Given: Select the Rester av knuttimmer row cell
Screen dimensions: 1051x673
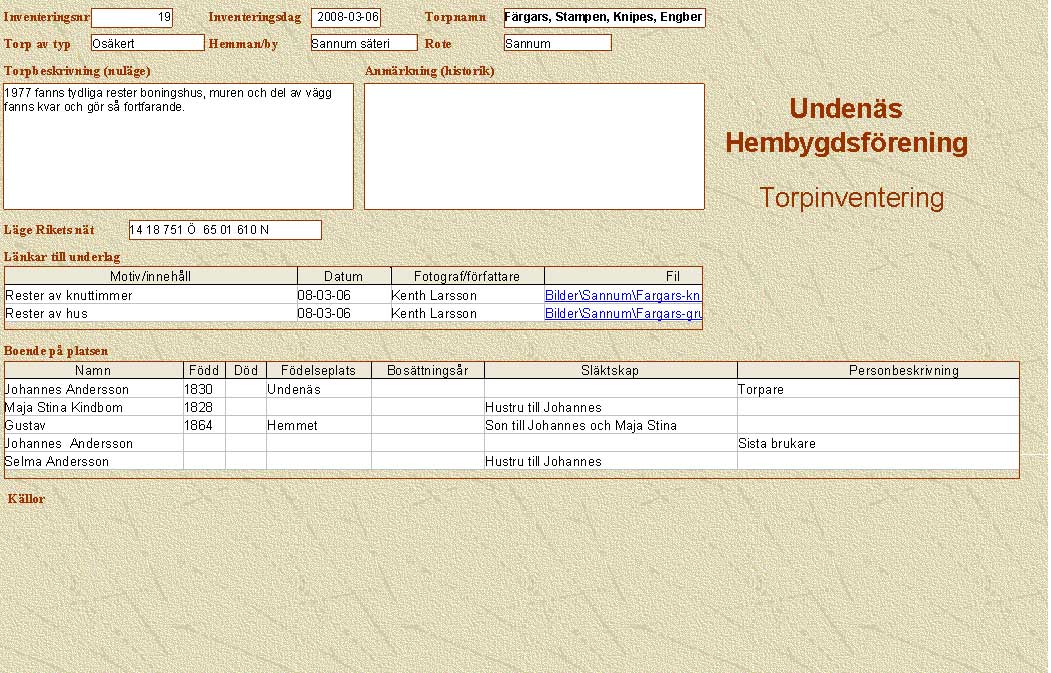Looking at the screenshot, I should (150, 296).
